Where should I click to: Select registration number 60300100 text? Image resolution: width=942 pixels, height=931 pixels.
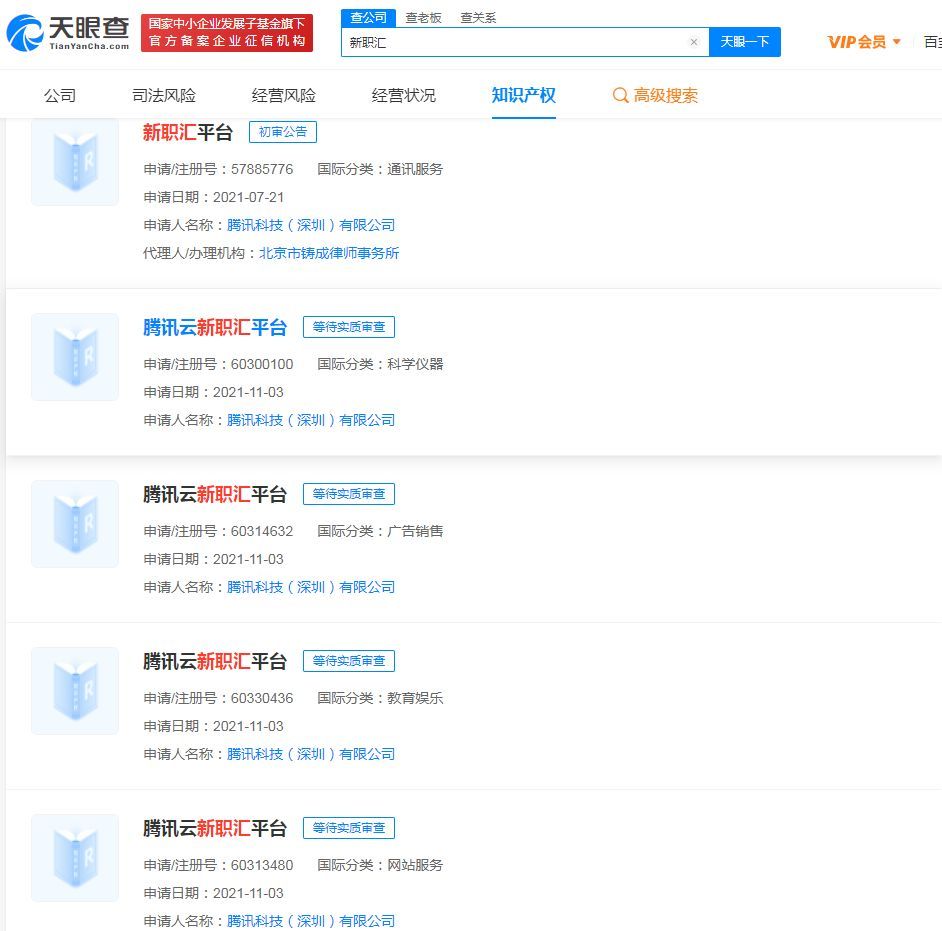click(262, 364)
